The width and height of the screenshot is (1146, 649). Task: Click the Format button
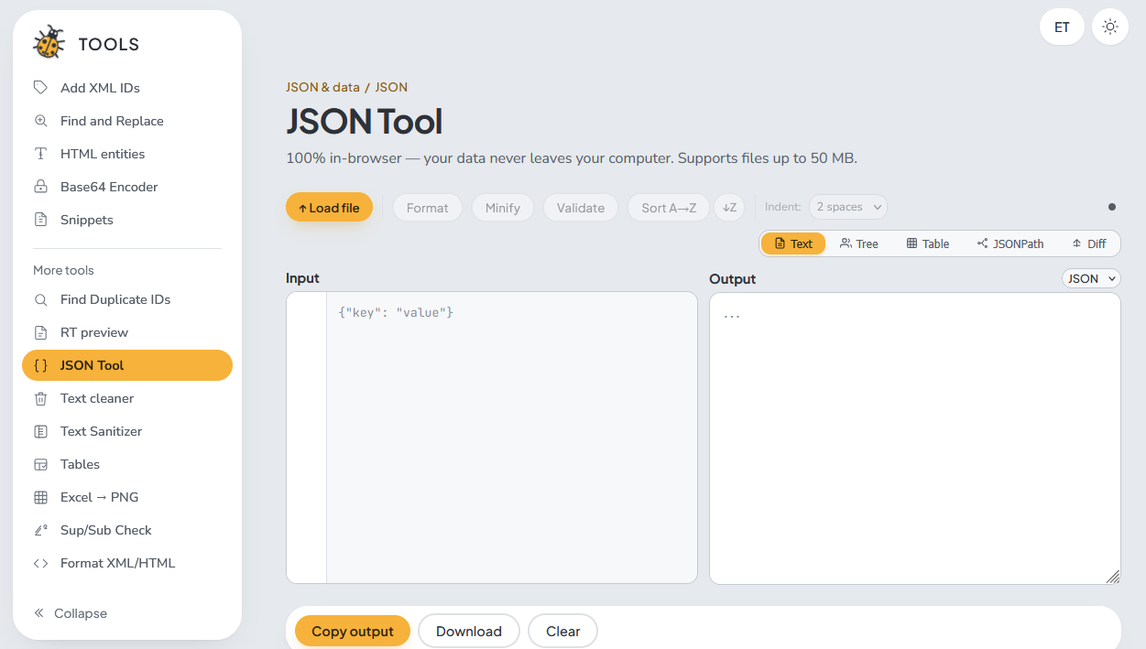(x=428, y=208)
